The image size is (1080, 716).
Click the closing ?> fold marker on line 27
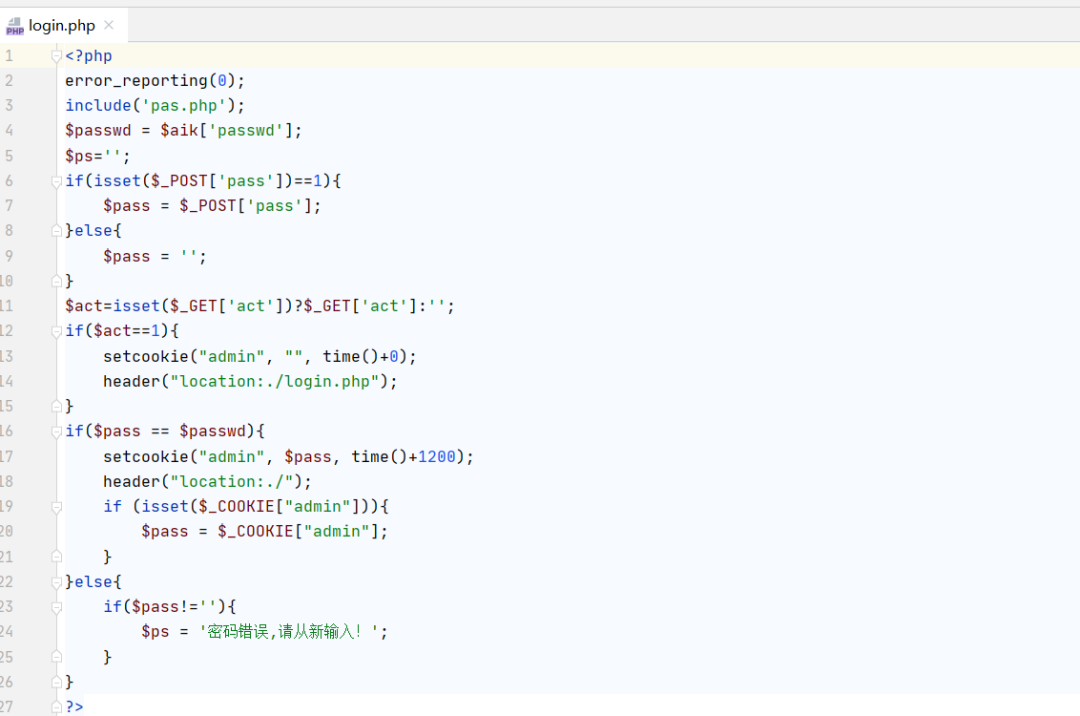pos(56,707)
